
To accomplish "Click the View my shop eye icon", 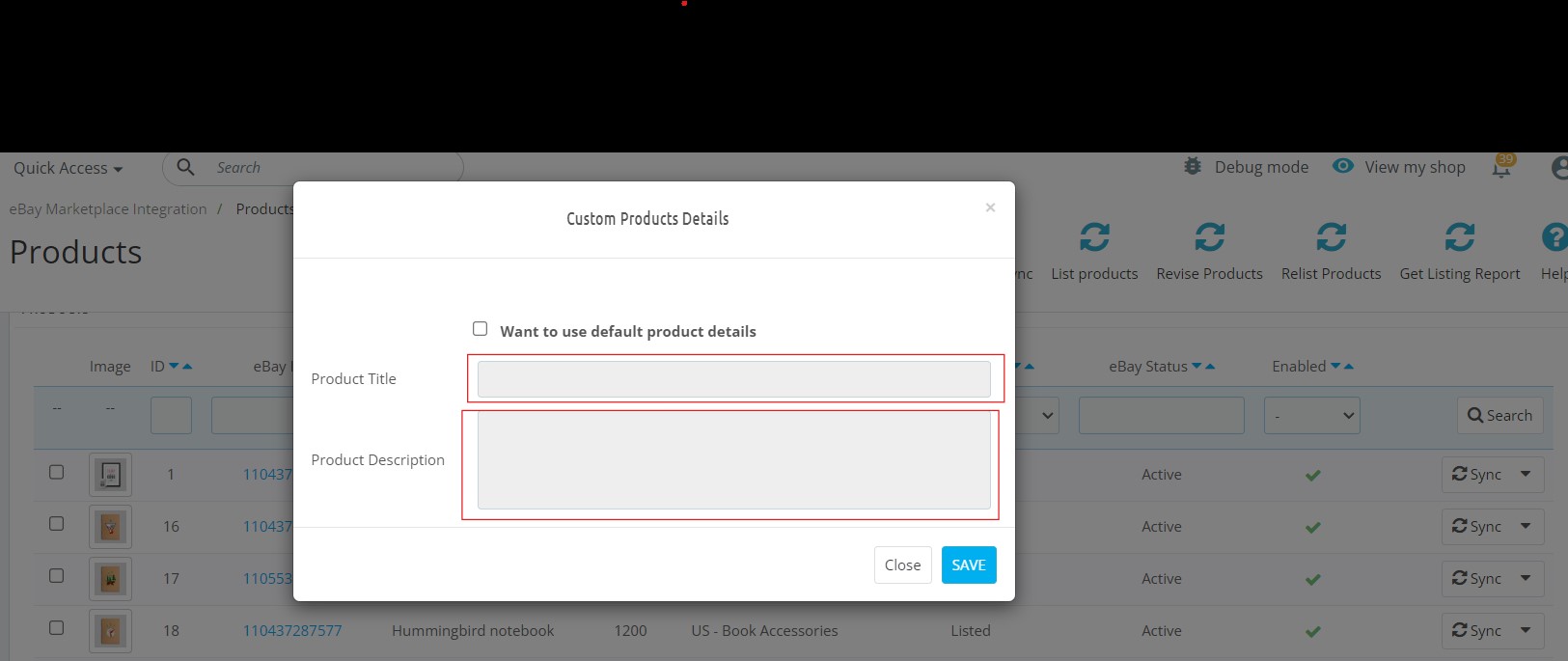I will 1342,166.
